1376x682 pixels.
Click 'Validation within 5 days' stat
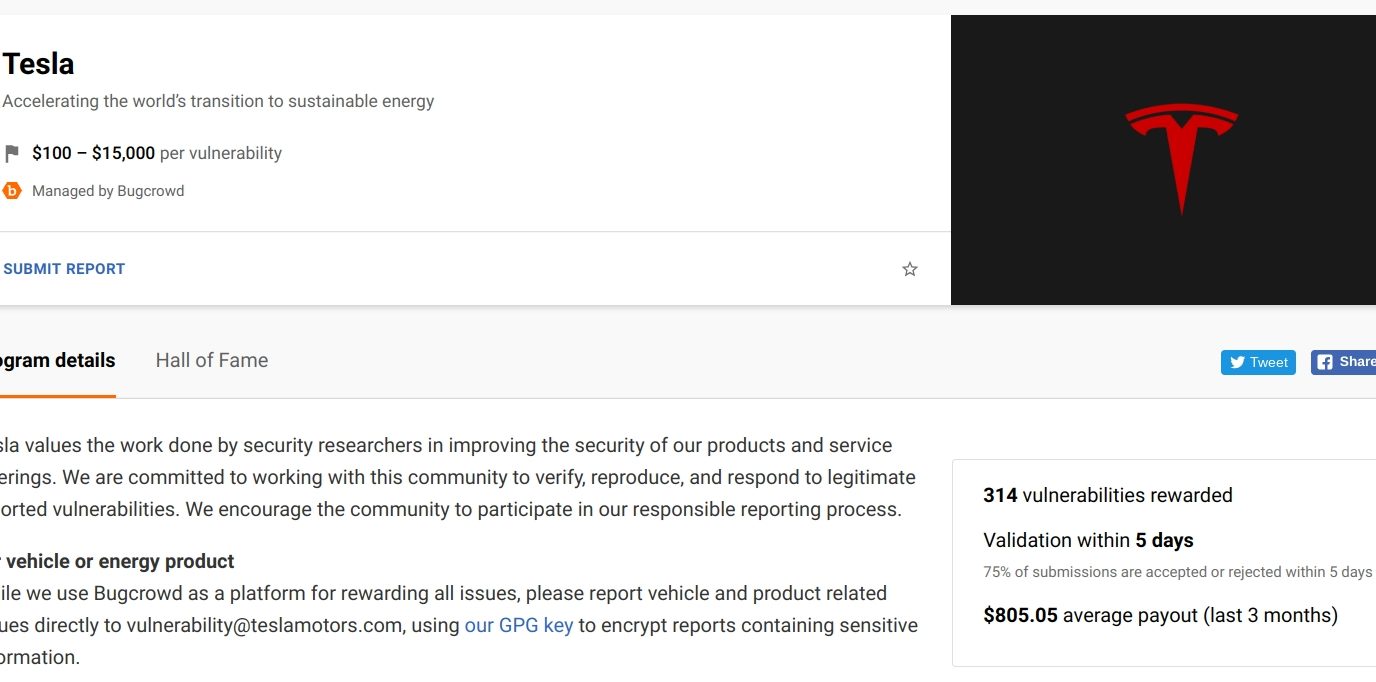(1088, 541)
